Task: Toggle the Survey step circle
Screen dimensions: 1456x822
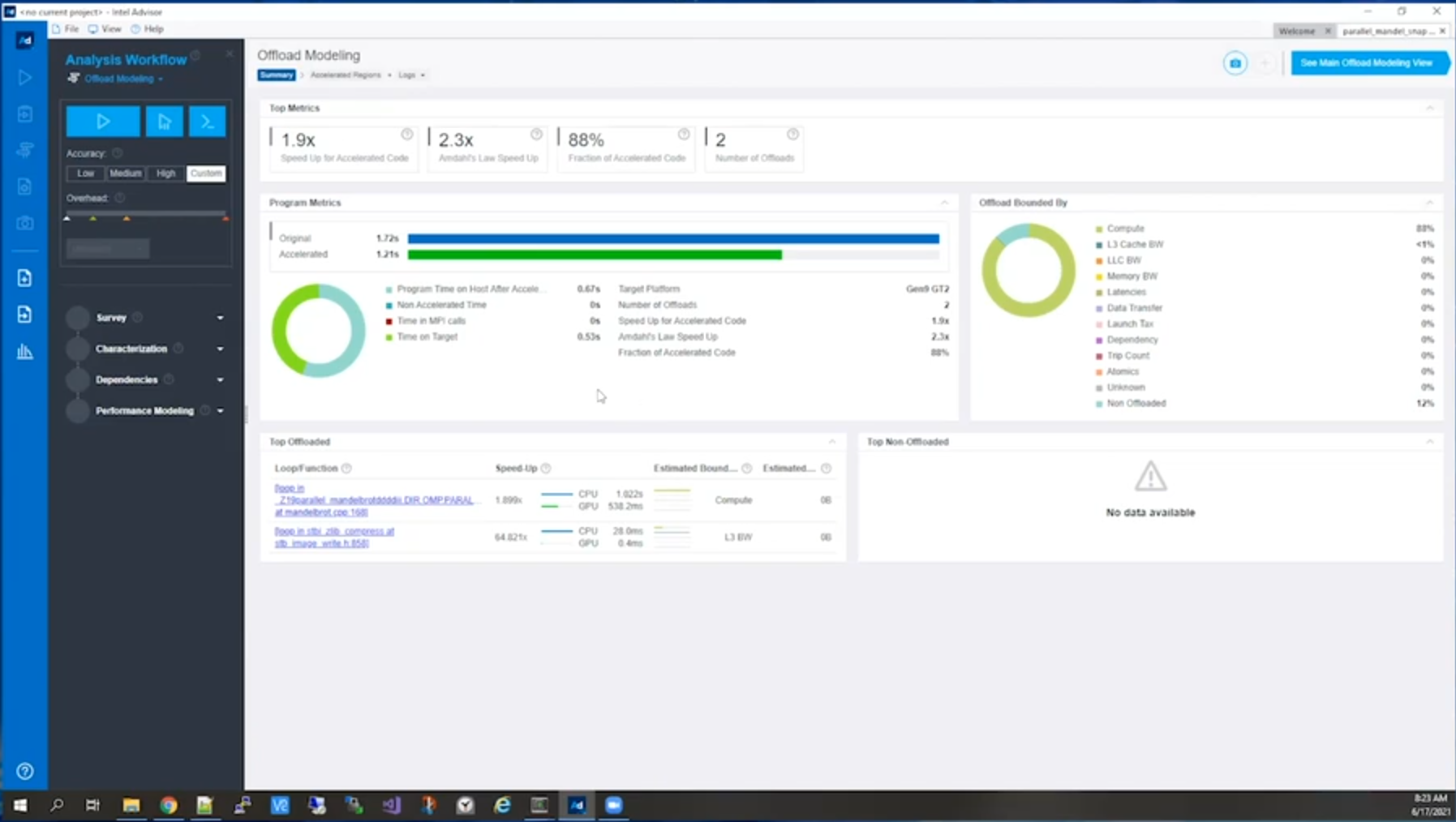Action: [78, 318]
